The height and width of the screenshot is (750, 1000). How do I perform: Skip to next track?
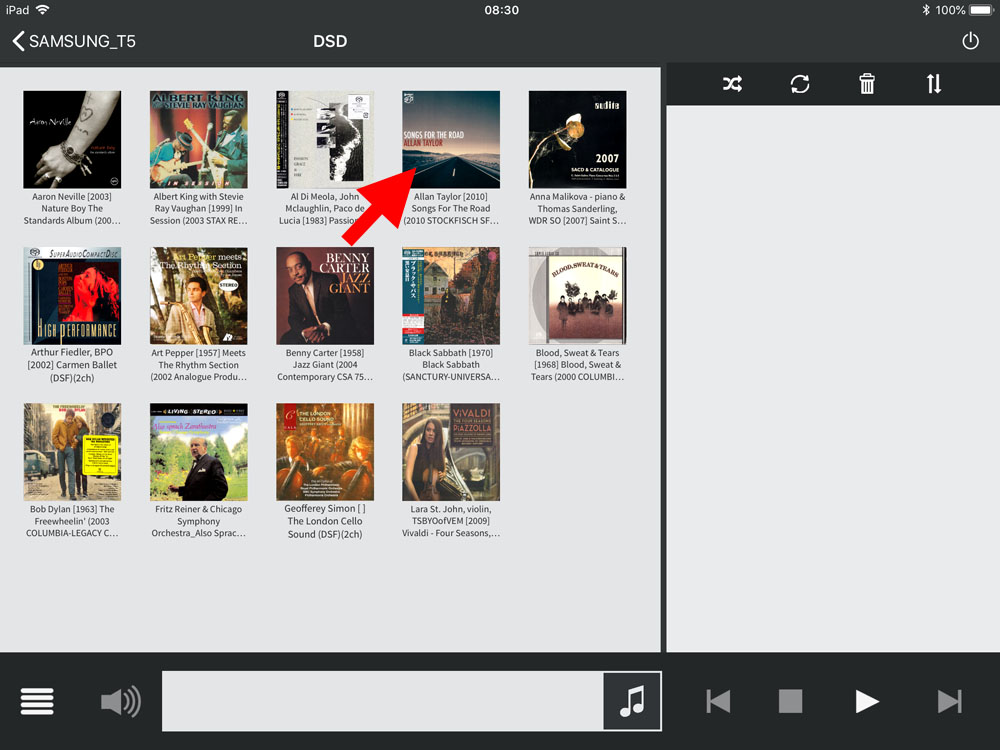[x=949, y=701]
